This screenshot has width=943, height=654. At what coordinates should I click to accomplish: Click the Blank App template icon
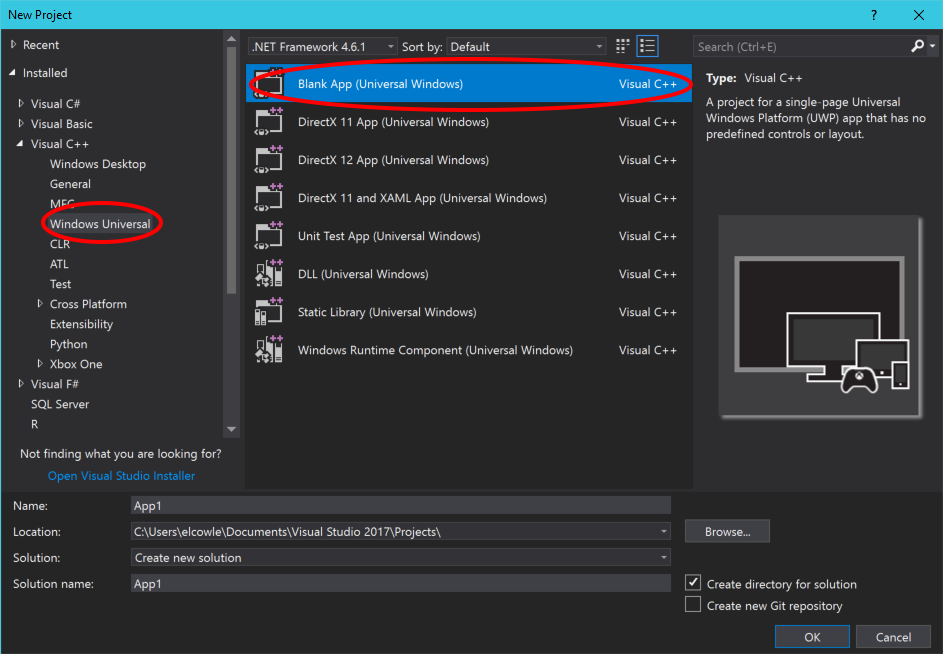268,84
